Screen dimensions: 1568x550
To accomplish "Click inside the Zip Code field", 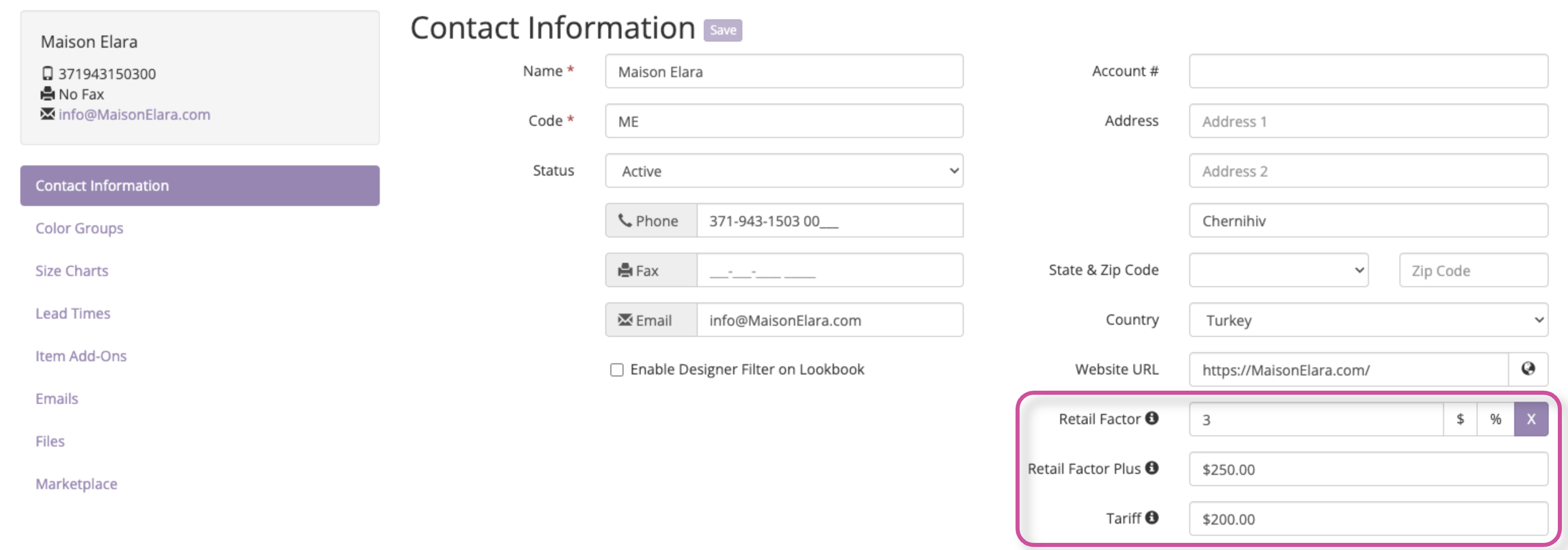I will point(1473,270).
